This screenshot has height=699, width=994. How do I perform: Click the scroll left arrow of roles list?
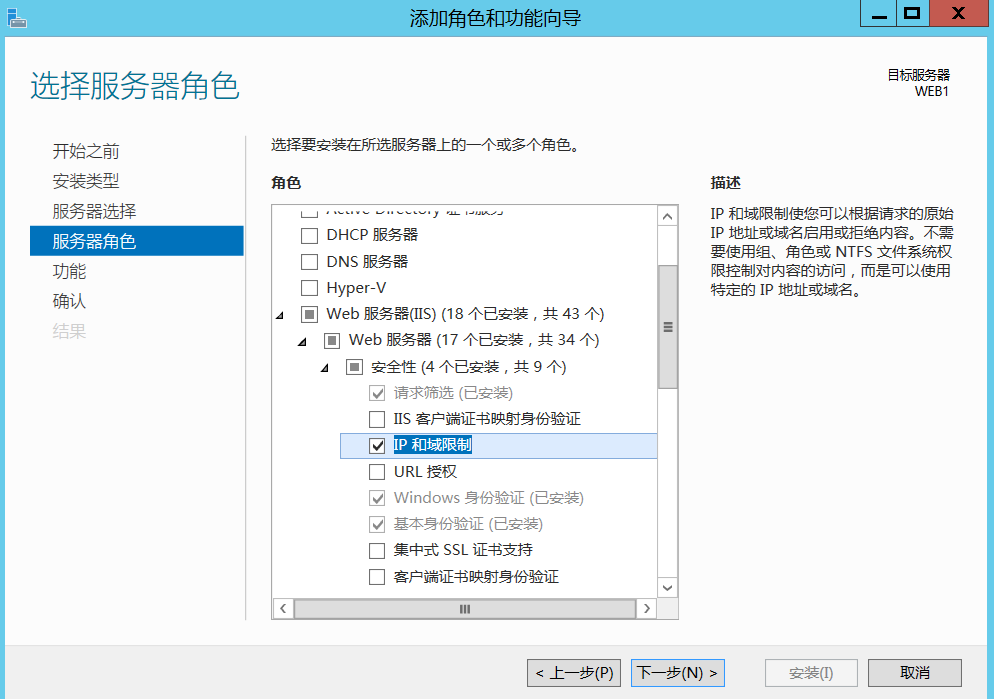(x=283, y=608)
